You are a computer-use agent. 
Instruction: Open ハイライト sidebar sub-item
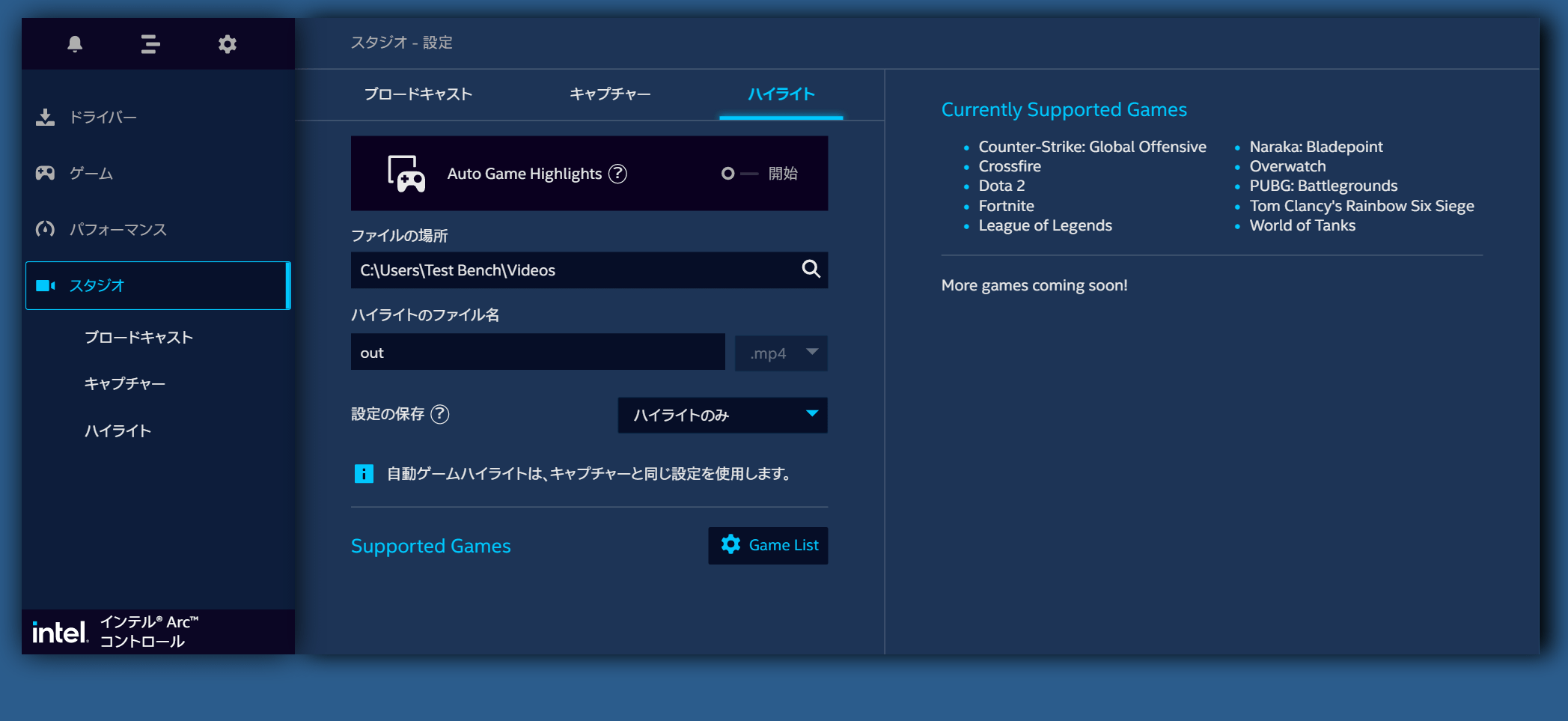pyautogui.click(x=118, y=431)
